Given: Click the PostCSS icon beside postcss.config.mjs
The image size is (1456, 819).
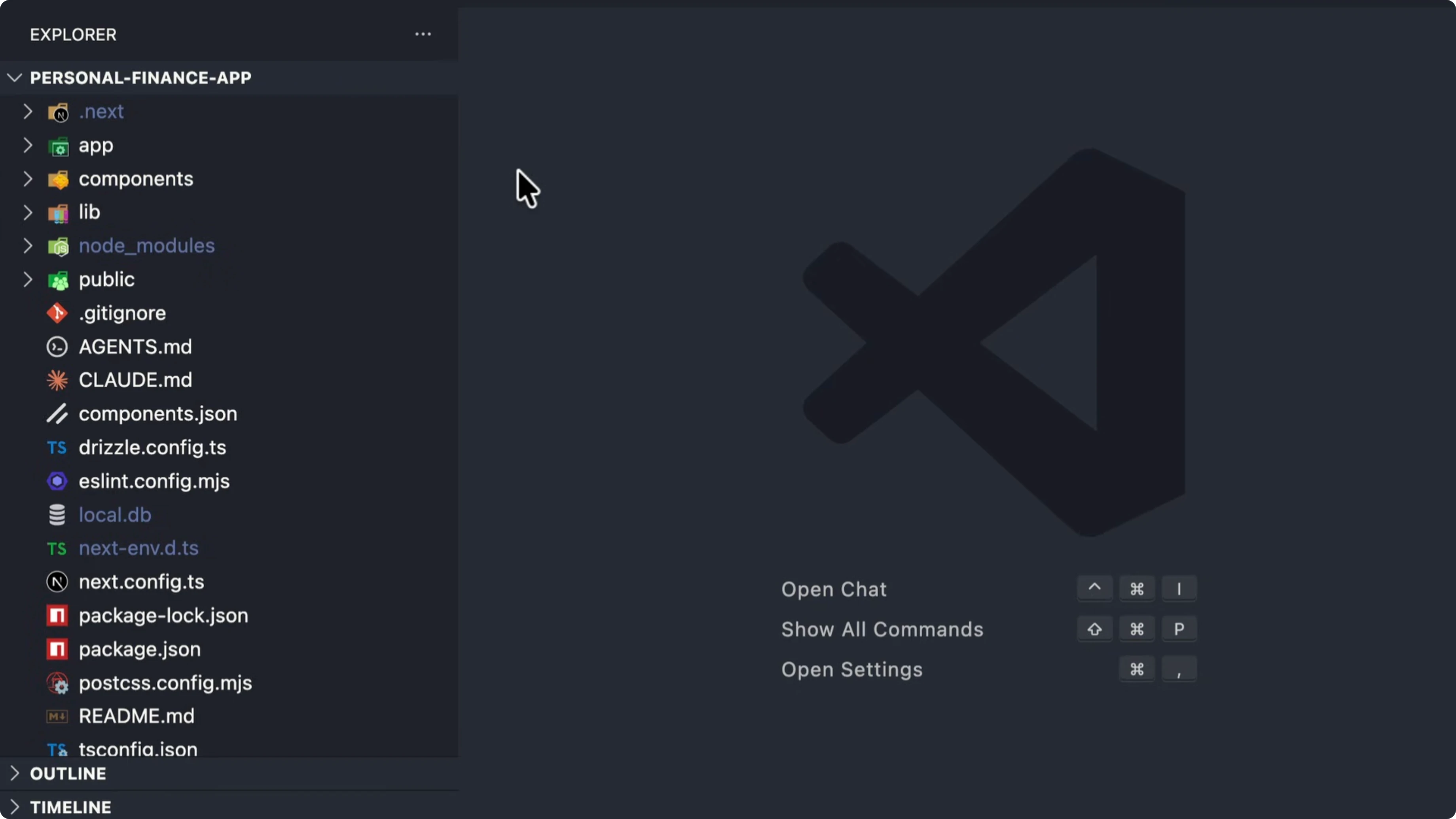Looking at the screenshot, I should 57,683.
